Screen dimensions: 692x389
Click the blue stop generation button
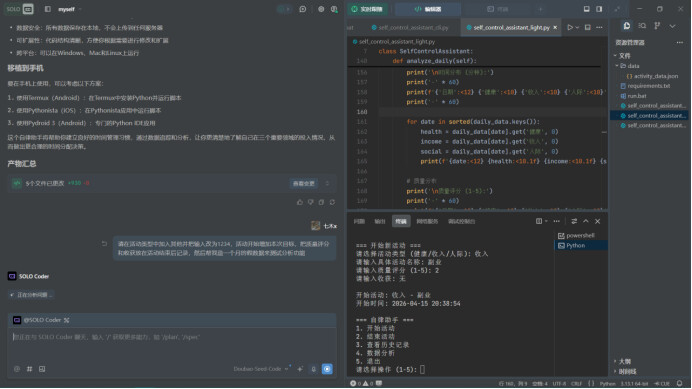(327, 369)
